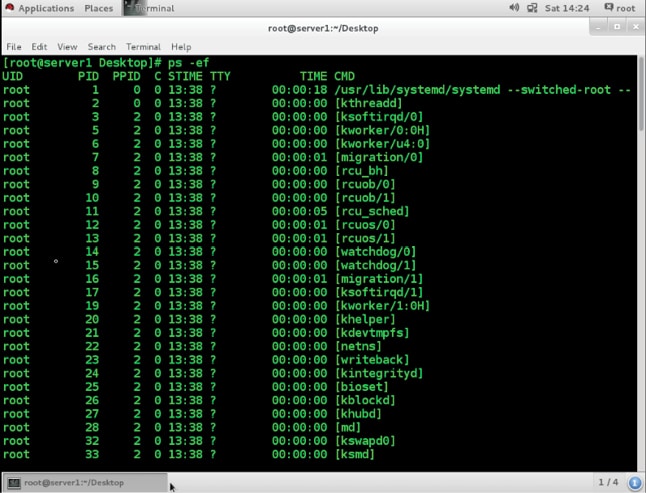
Task: Click the [kworker/1:0H] process entry
Action: (383, 306)
